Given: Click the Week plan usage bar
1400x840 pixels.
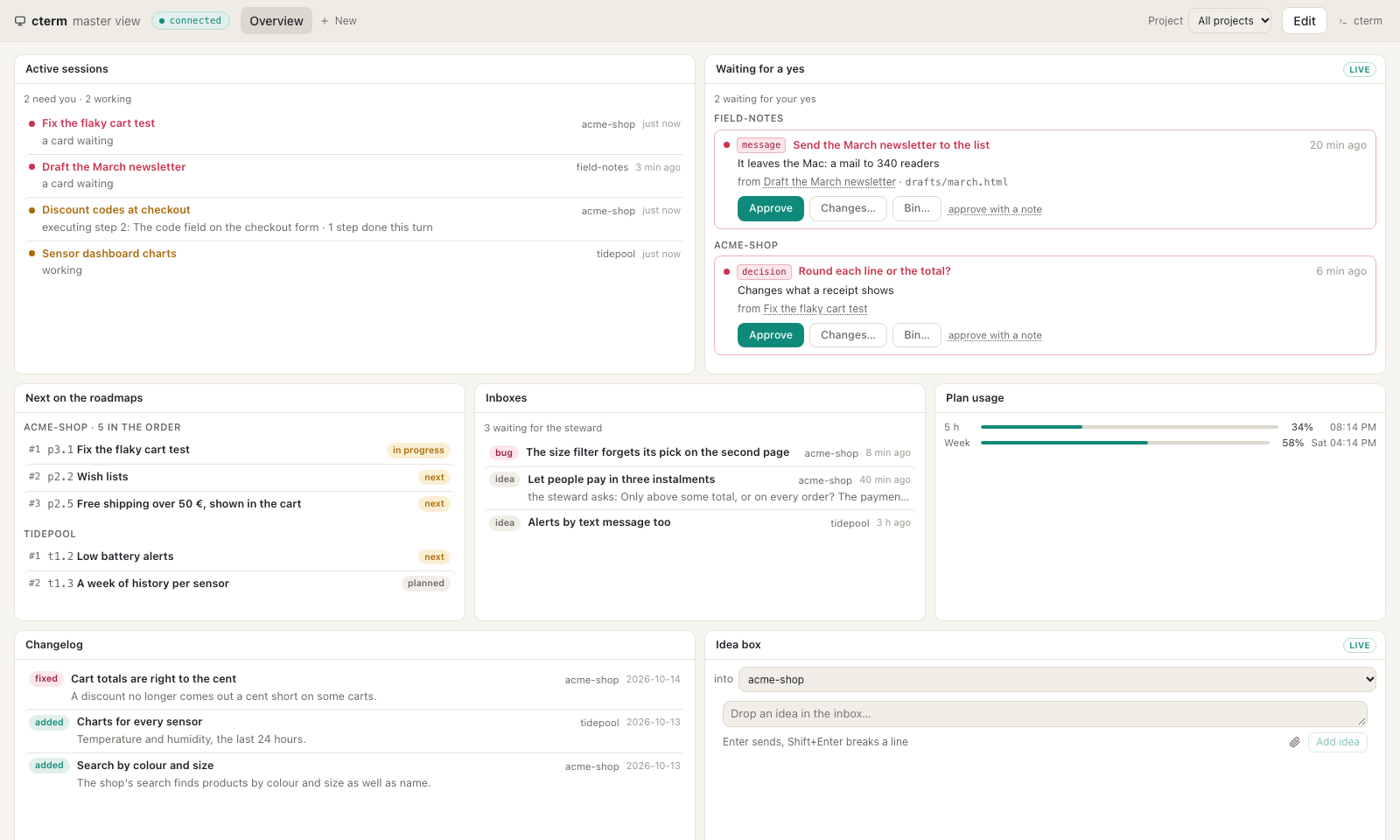Looking at the screenshot, I should click(x=1124, y=443).
